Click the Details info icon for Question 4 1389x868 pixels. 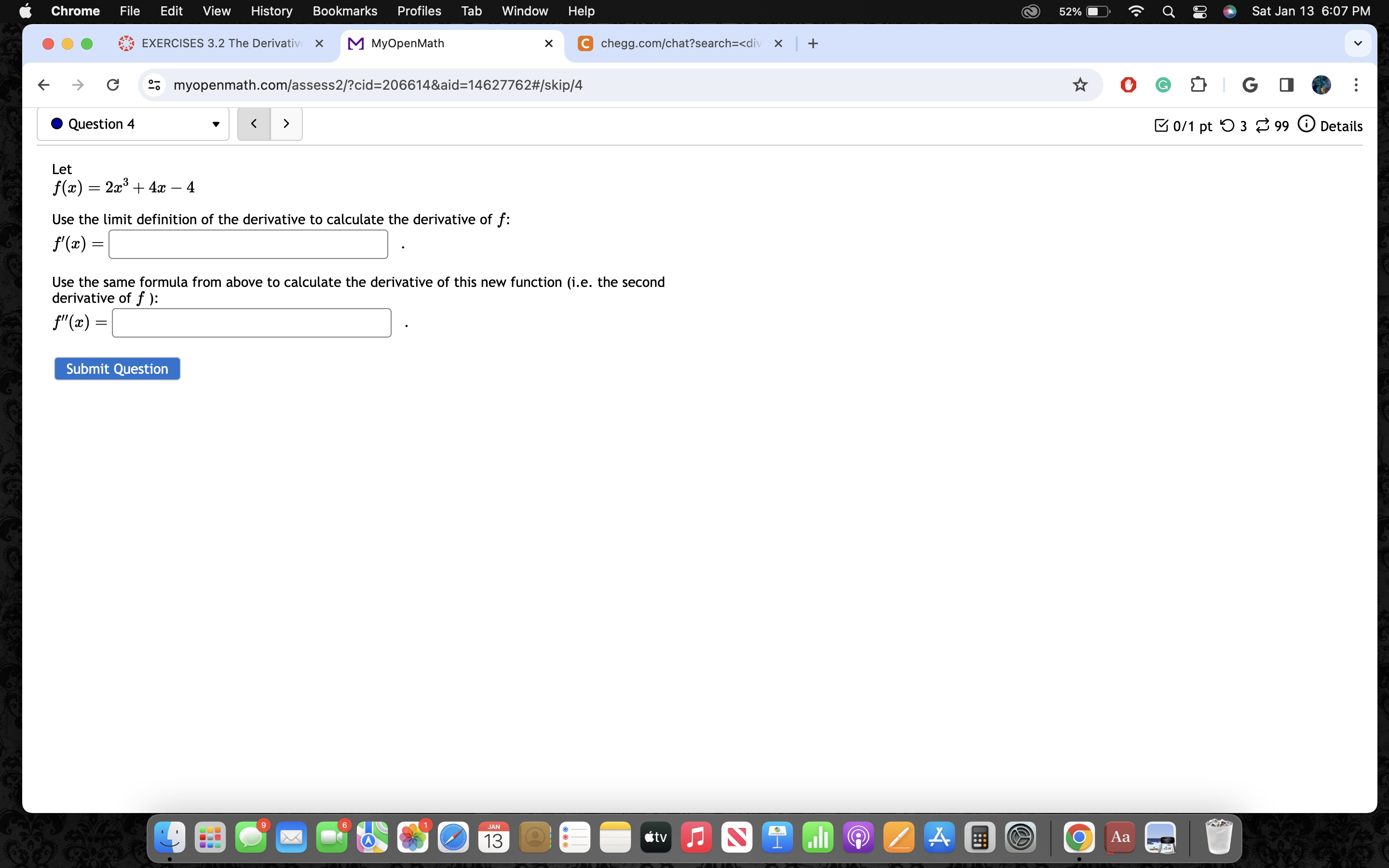(1307, 124)
